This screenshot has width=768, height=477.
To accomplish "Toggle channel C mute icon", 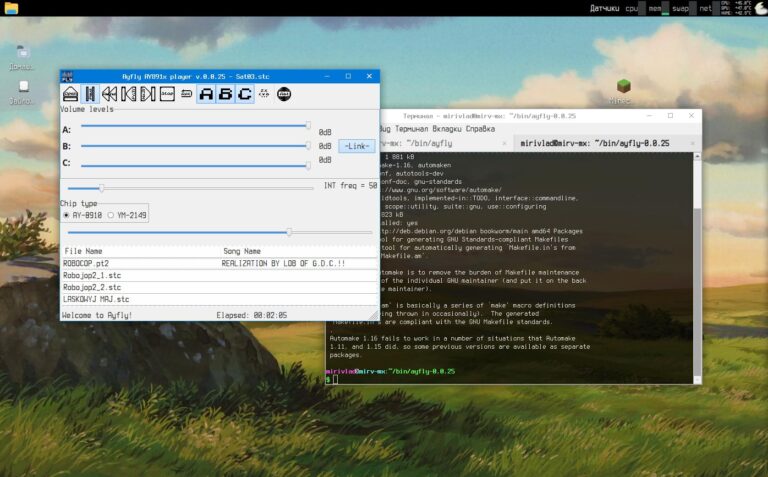I will click(244, 94).
